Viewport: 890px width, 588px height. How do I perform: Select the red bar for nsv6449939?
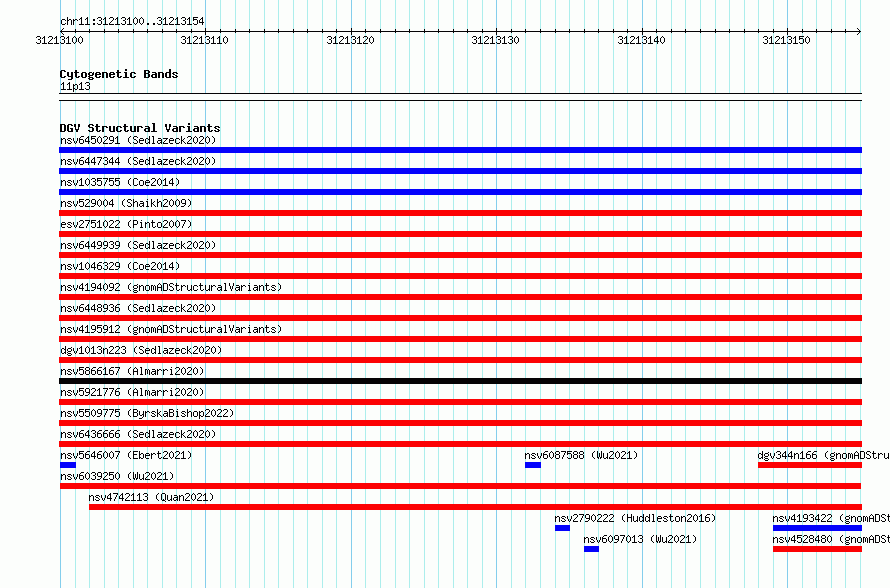coord(460,255)
